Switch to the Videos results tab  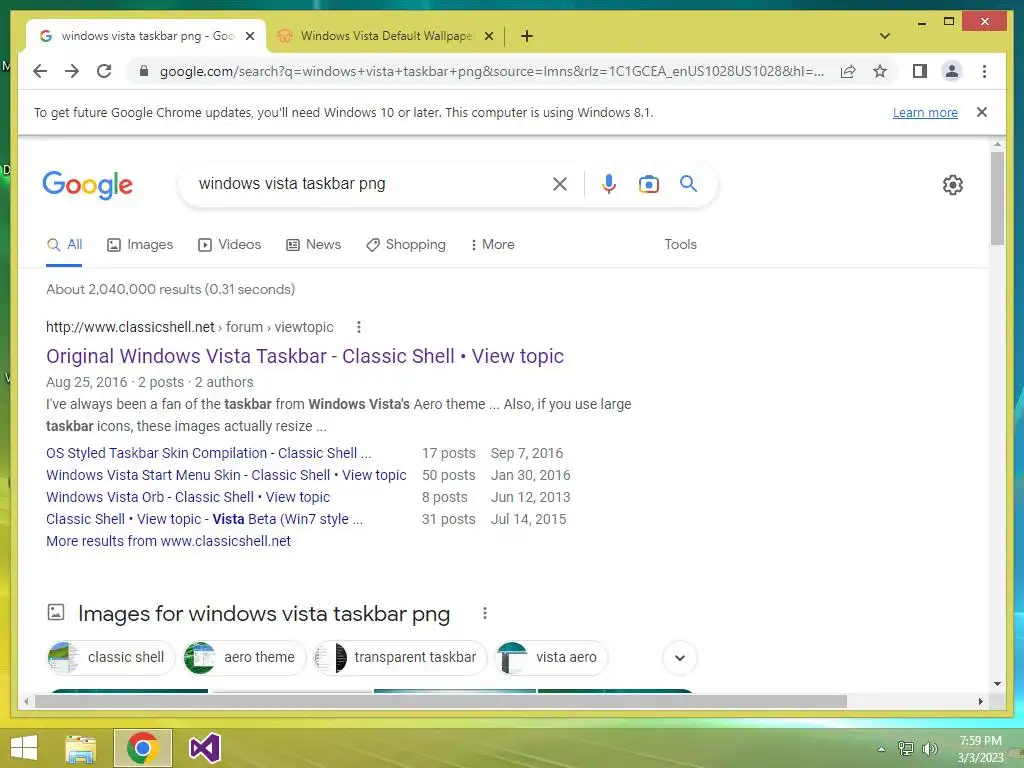click(x=229, y=245)
